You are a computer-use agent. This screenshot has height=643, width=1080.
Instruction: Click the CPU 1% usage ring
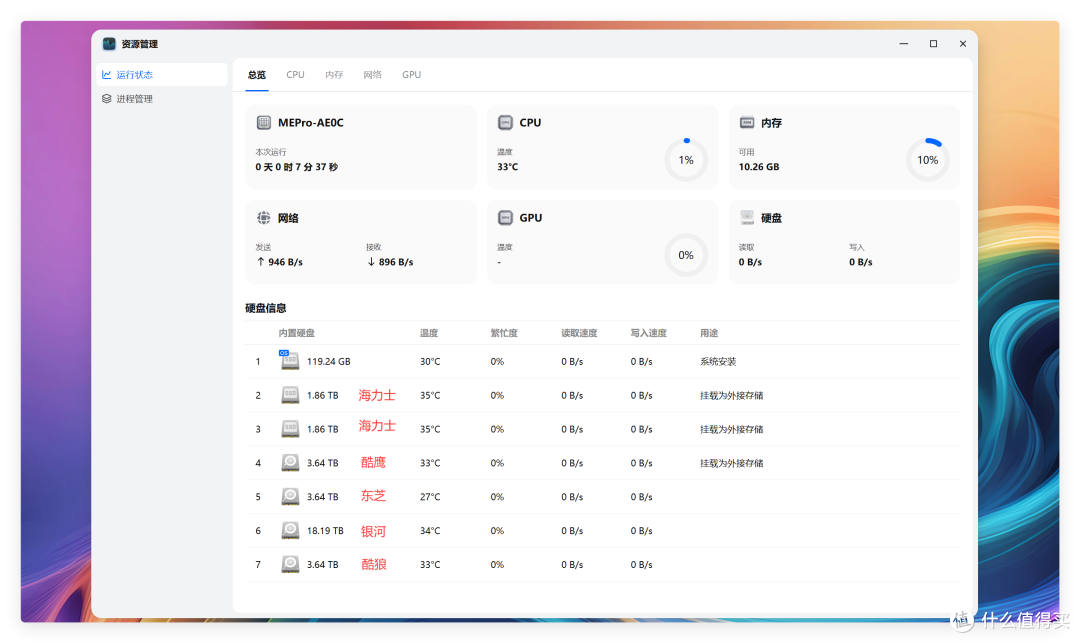686,160
